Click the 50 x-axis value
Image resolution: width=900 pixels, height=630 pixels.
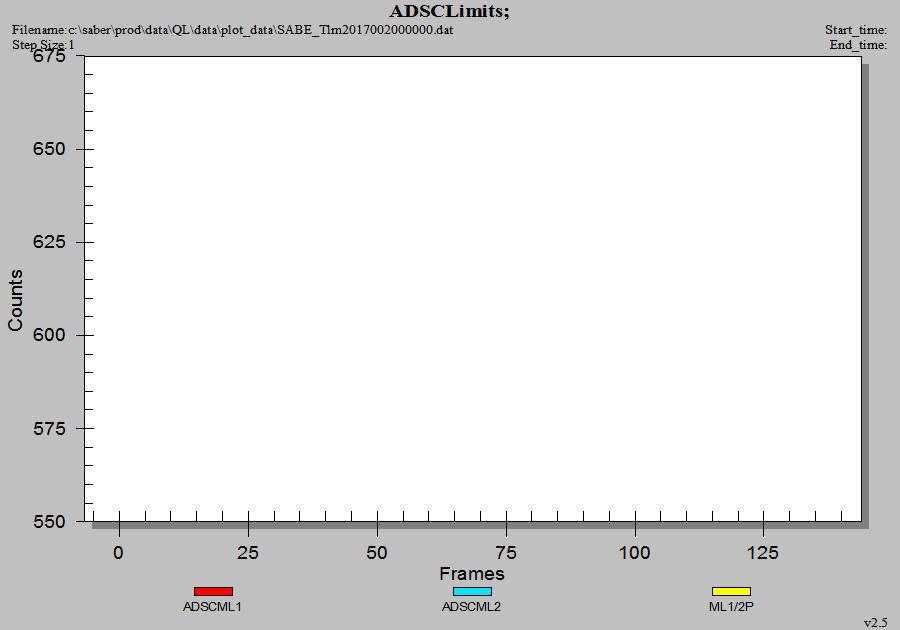pyautogui.click(x=377, y=553)
